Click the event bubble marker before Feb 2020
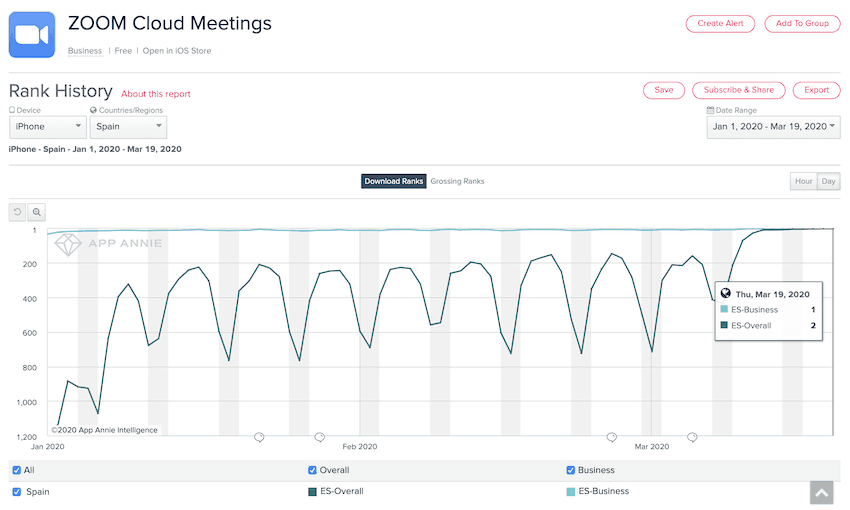Viewport: 850px width, 510px height. (x=319, y=437)
